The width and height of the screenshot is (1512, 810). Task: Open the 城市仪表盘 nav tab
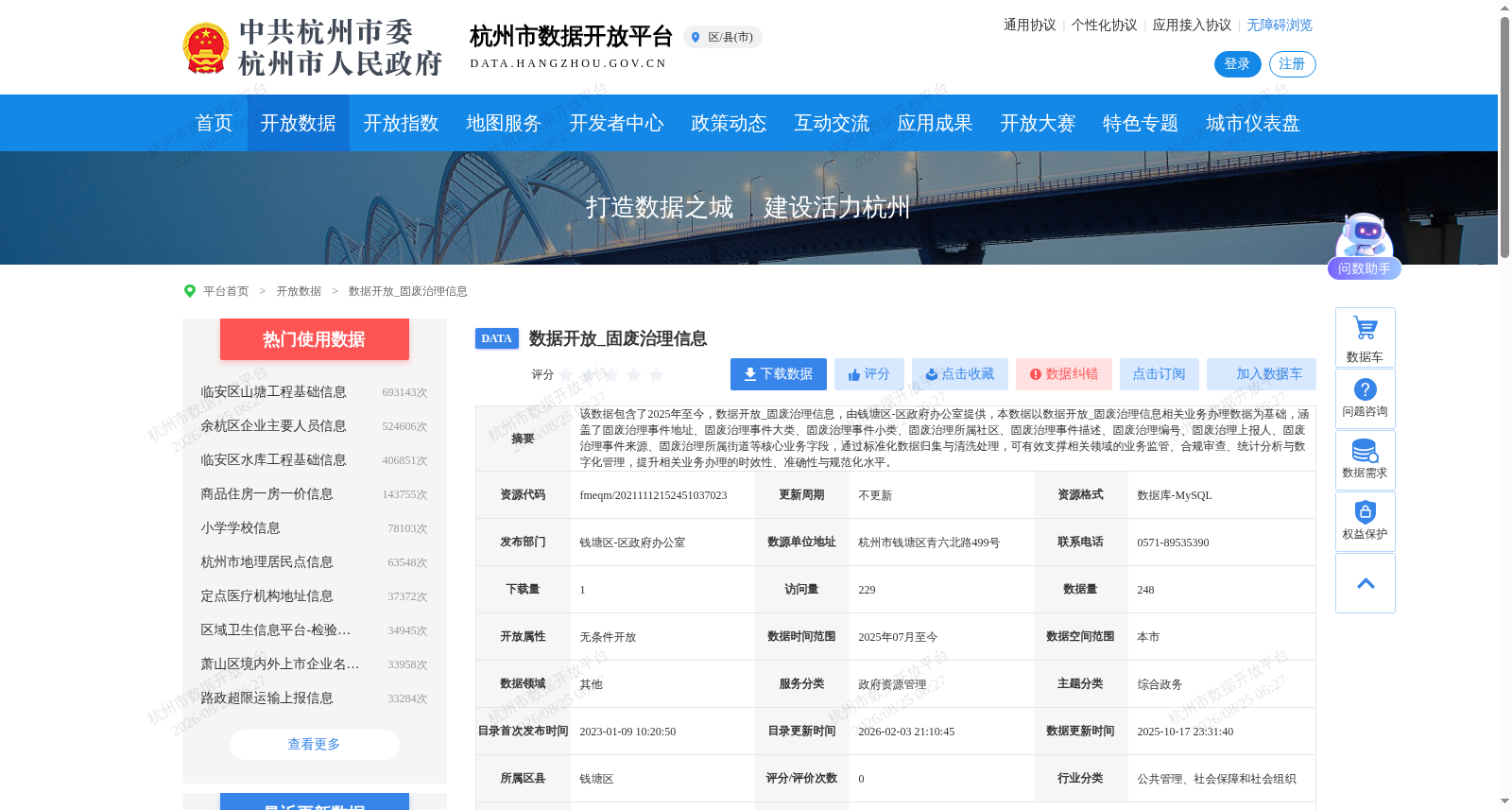[x=1254, y=123]
